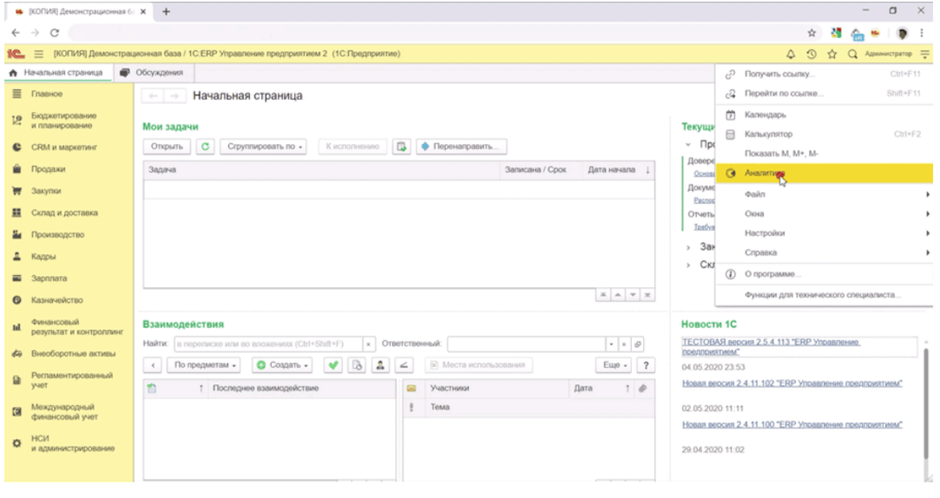Expand the Справка submenu

click(x=824, y=253)
